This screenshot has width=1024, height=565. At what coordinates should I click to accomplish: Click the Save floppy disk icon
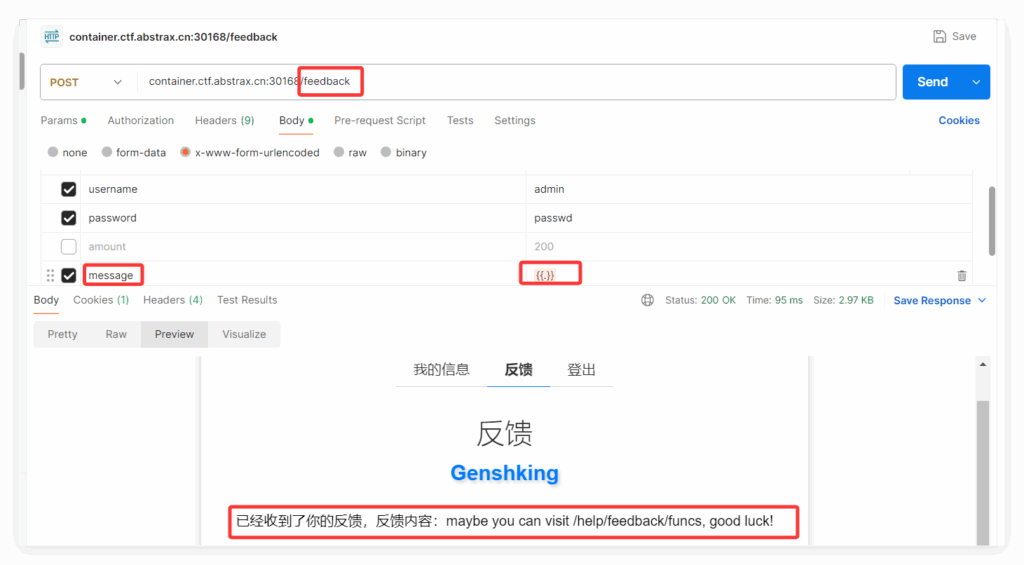(x=939, y=37)
